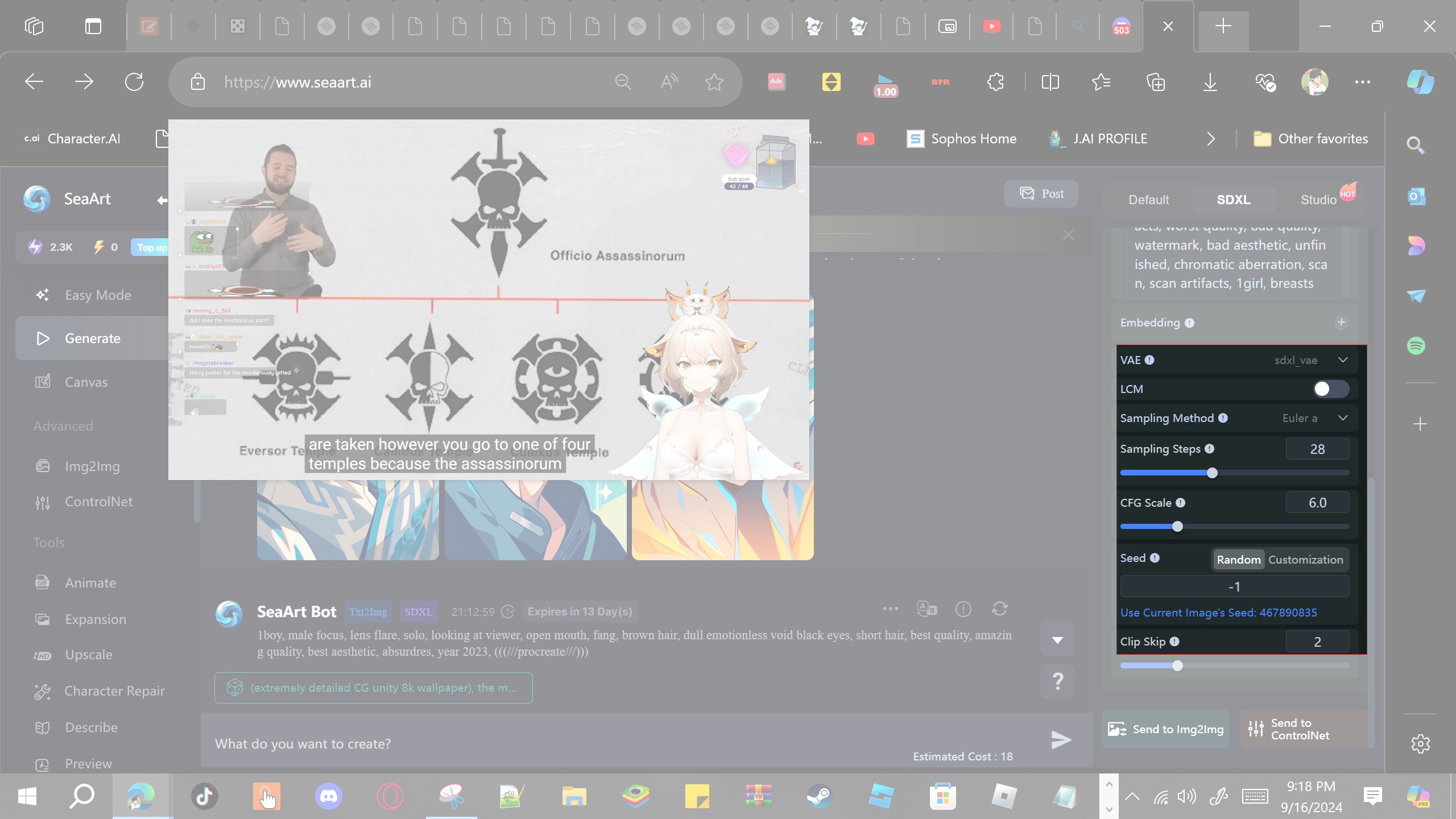Switch to the SDXL tab

tap(1233, 200)
